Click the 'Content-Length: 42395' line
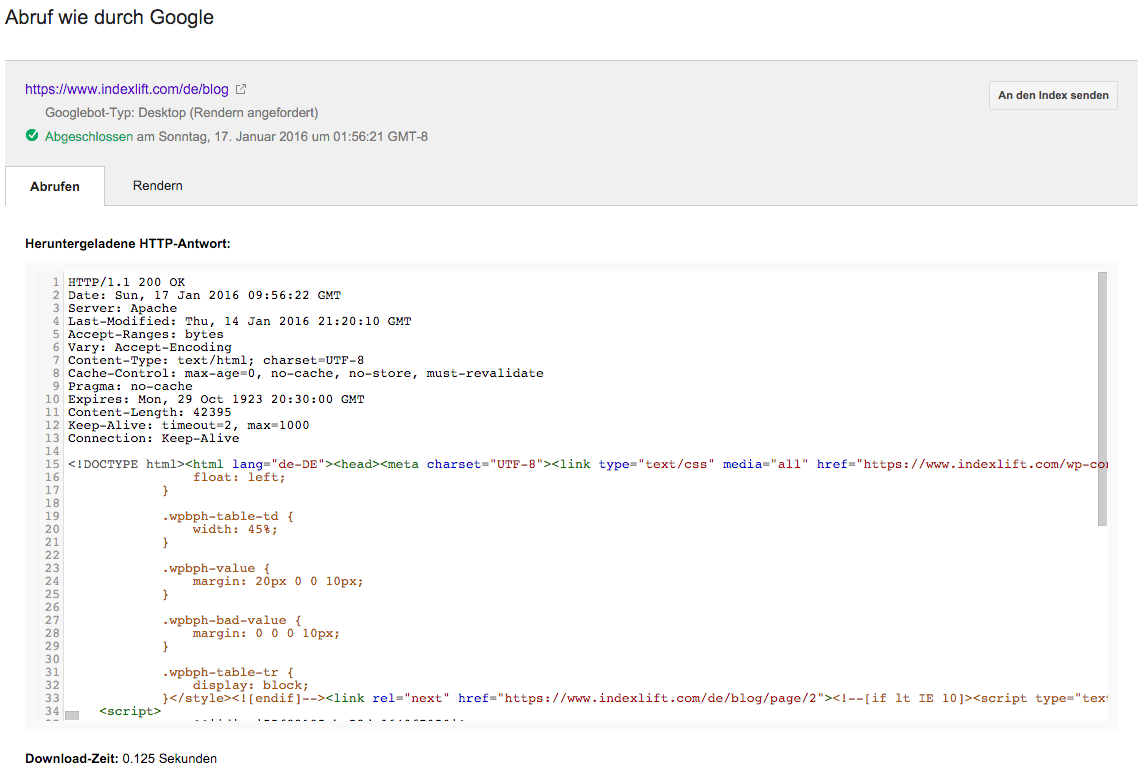The image size is (1140, 770). point(150,412)
